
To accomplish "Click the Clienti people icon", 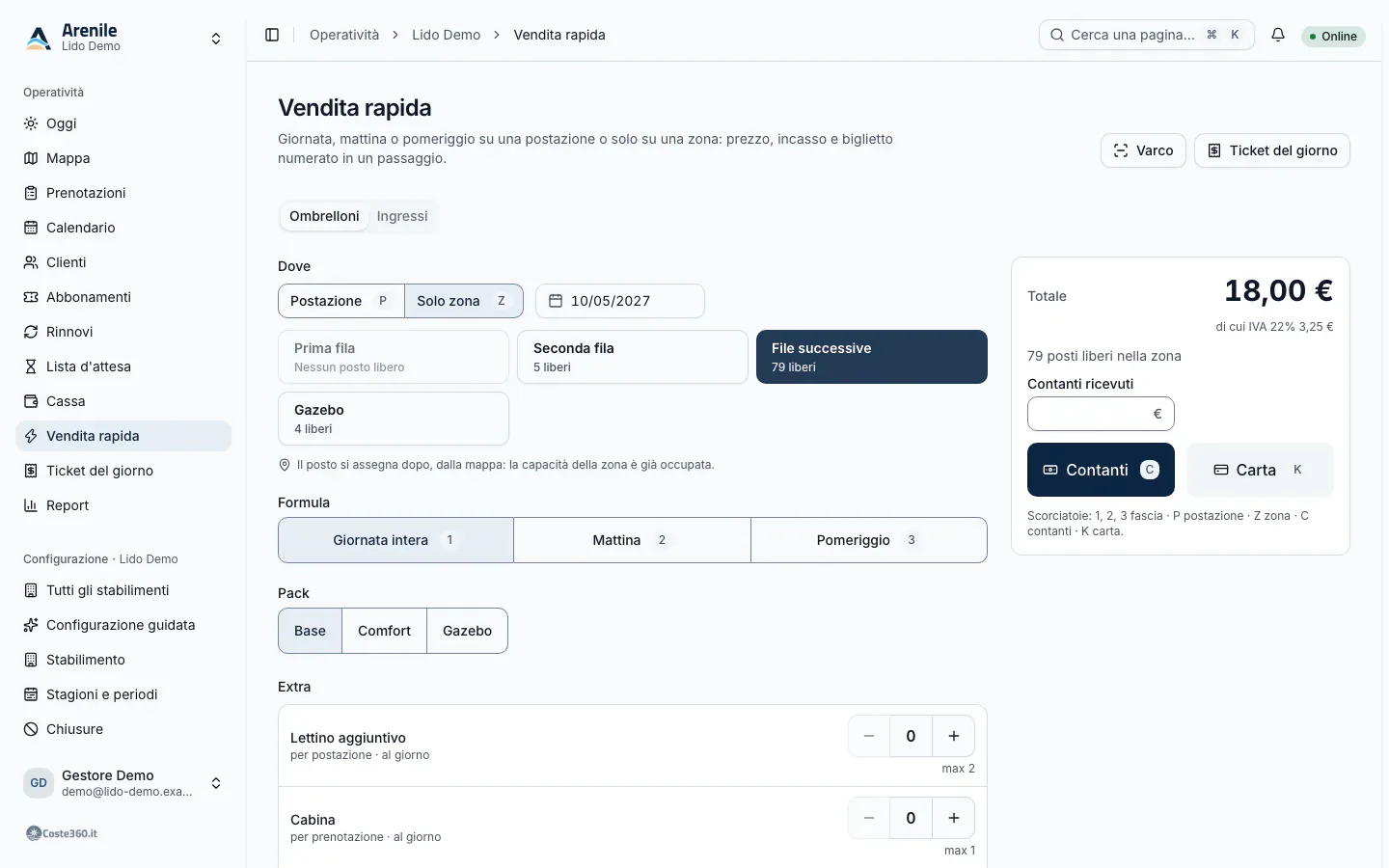I will (31, 262).
